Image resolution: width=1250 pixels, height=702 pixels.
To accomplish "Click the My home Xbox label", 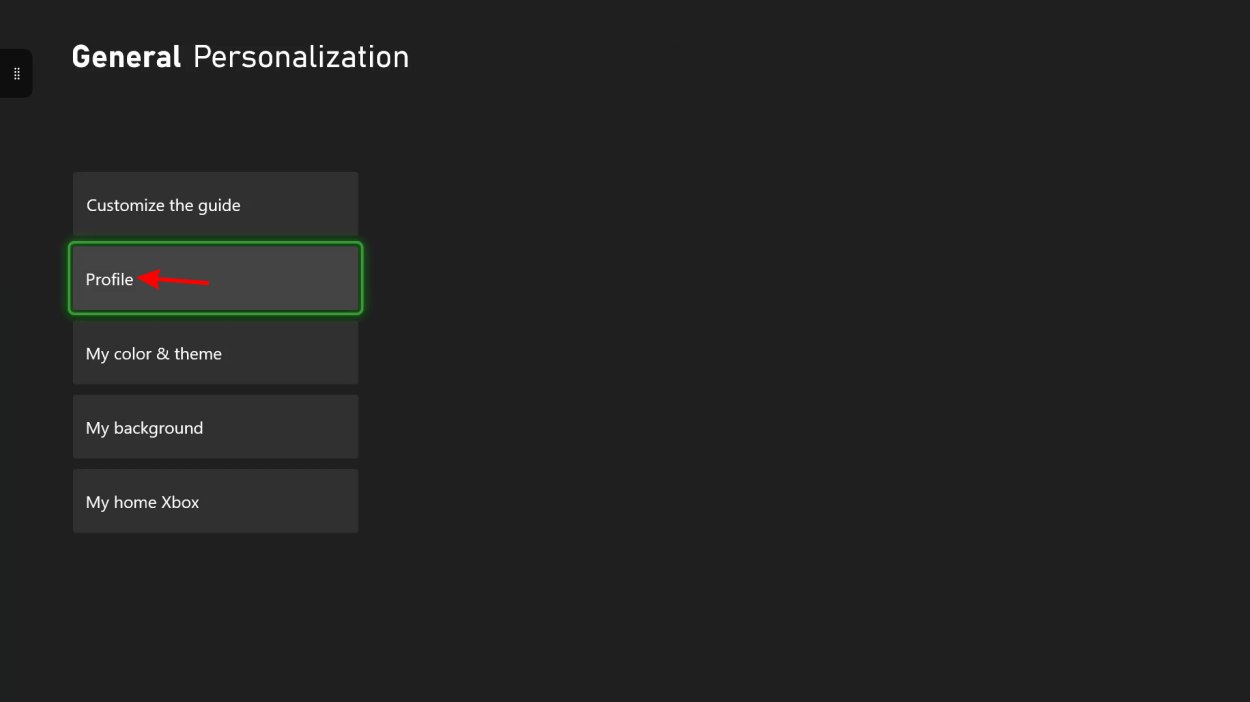I will 142,502.
